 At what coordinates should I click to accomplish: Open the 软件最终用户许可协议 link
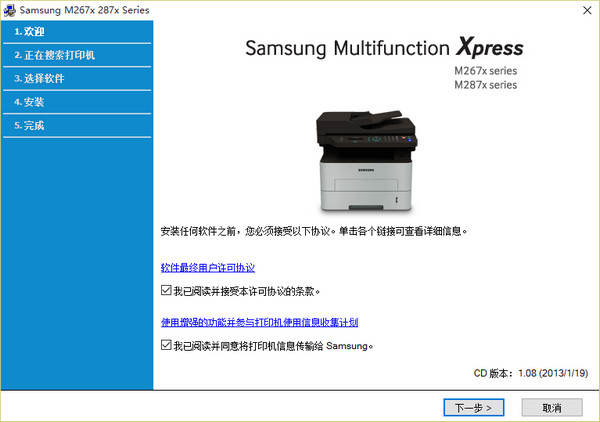pos(208,267)
